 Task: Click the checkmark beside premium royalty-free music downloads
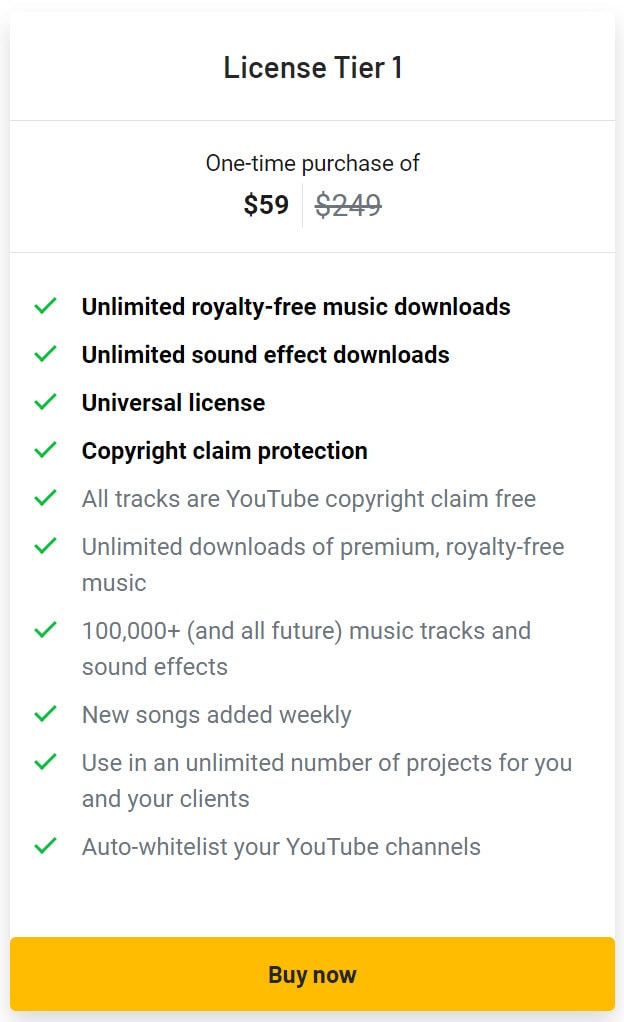(x=45, y=546)
